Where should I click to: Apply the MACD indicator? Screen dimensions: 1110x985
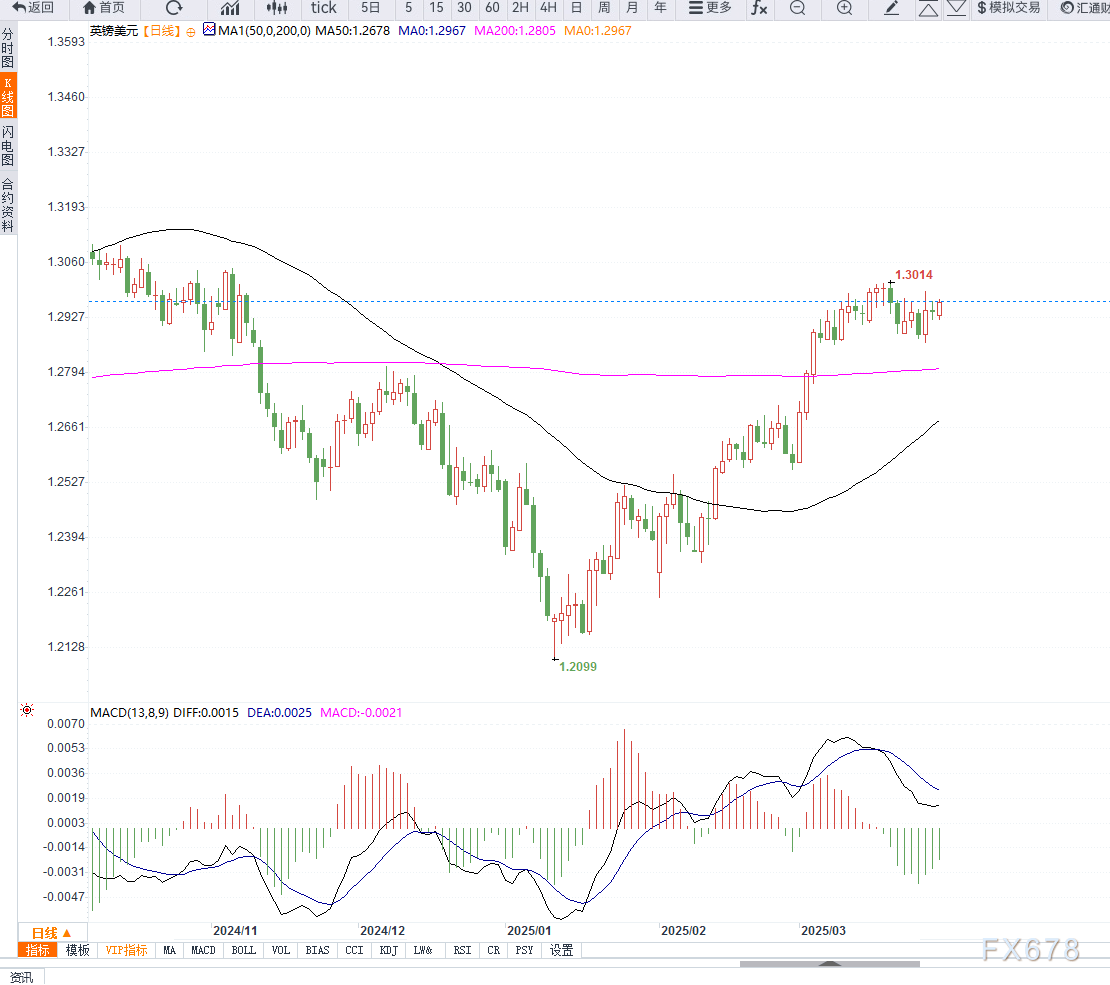coord(203,950)
